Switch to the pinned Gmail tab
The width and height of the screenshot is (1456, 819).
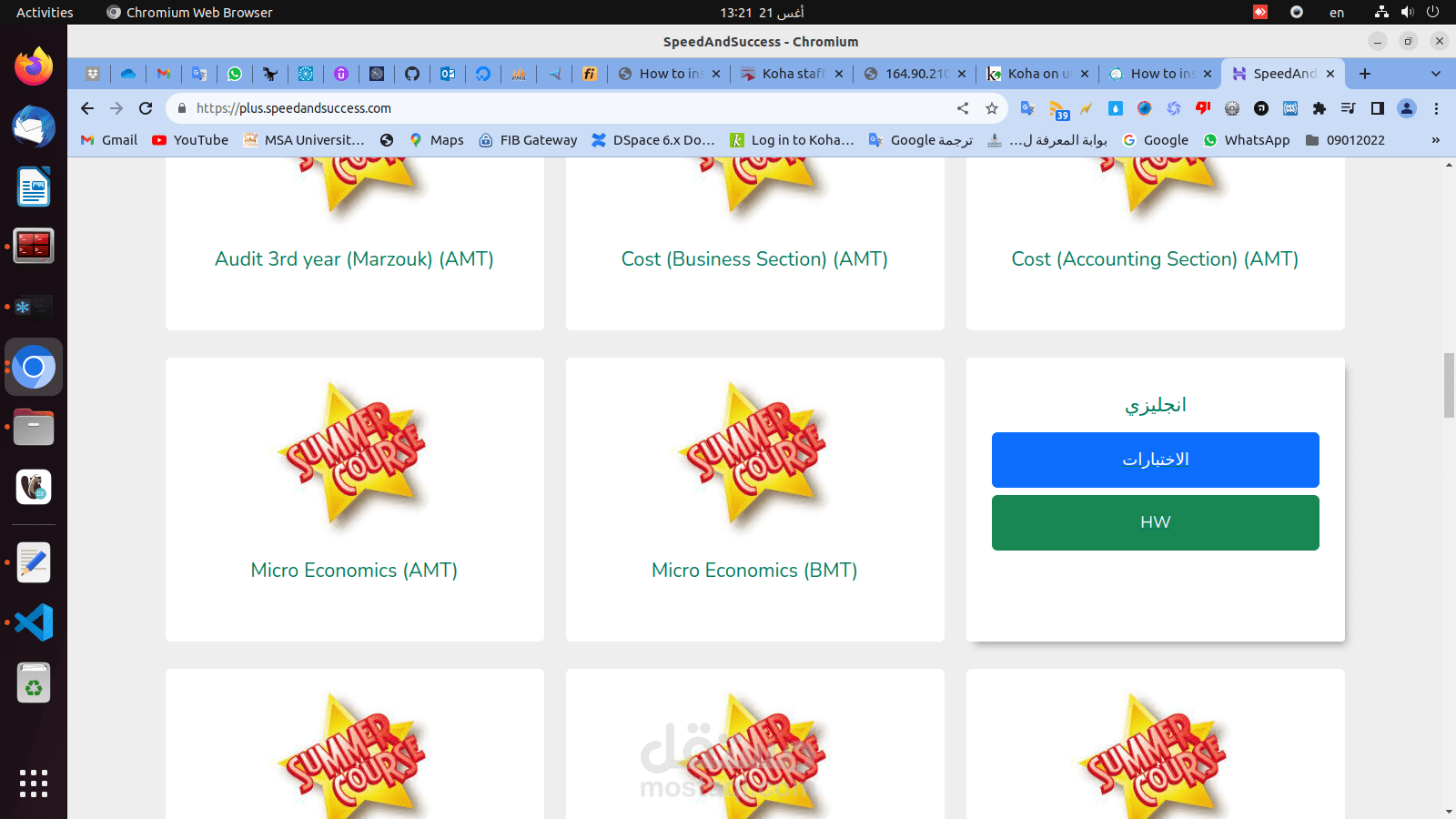coord(164,74)
